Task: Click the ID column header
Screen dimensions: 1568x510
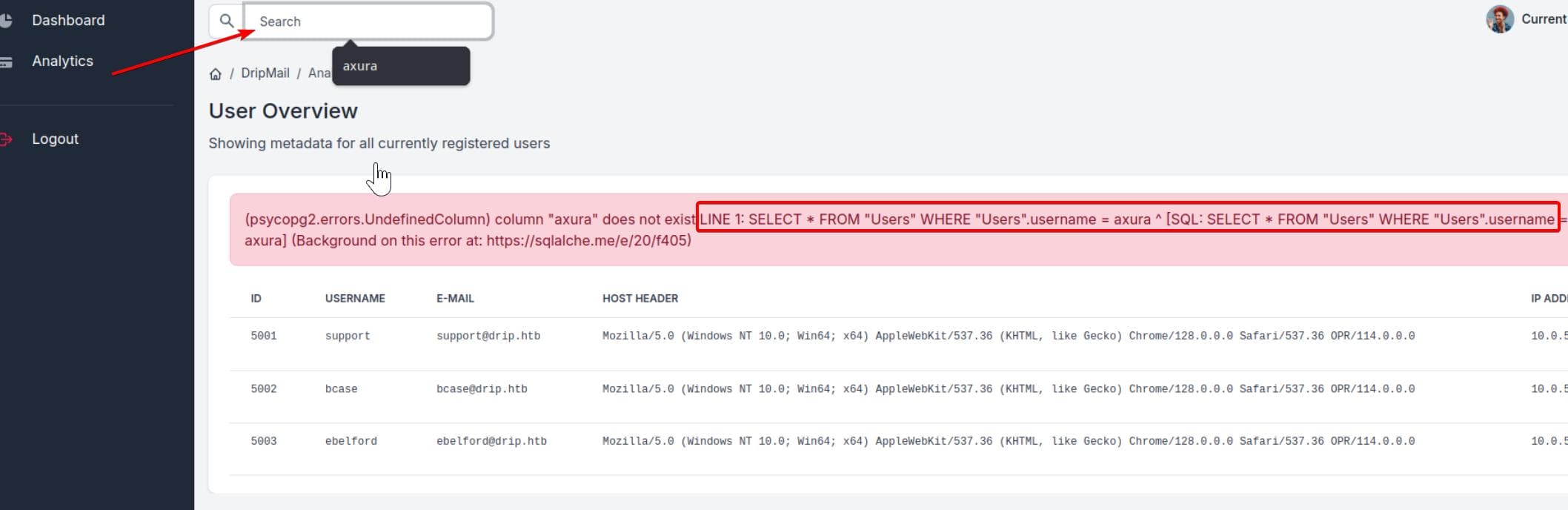Action: click(256, 299)
